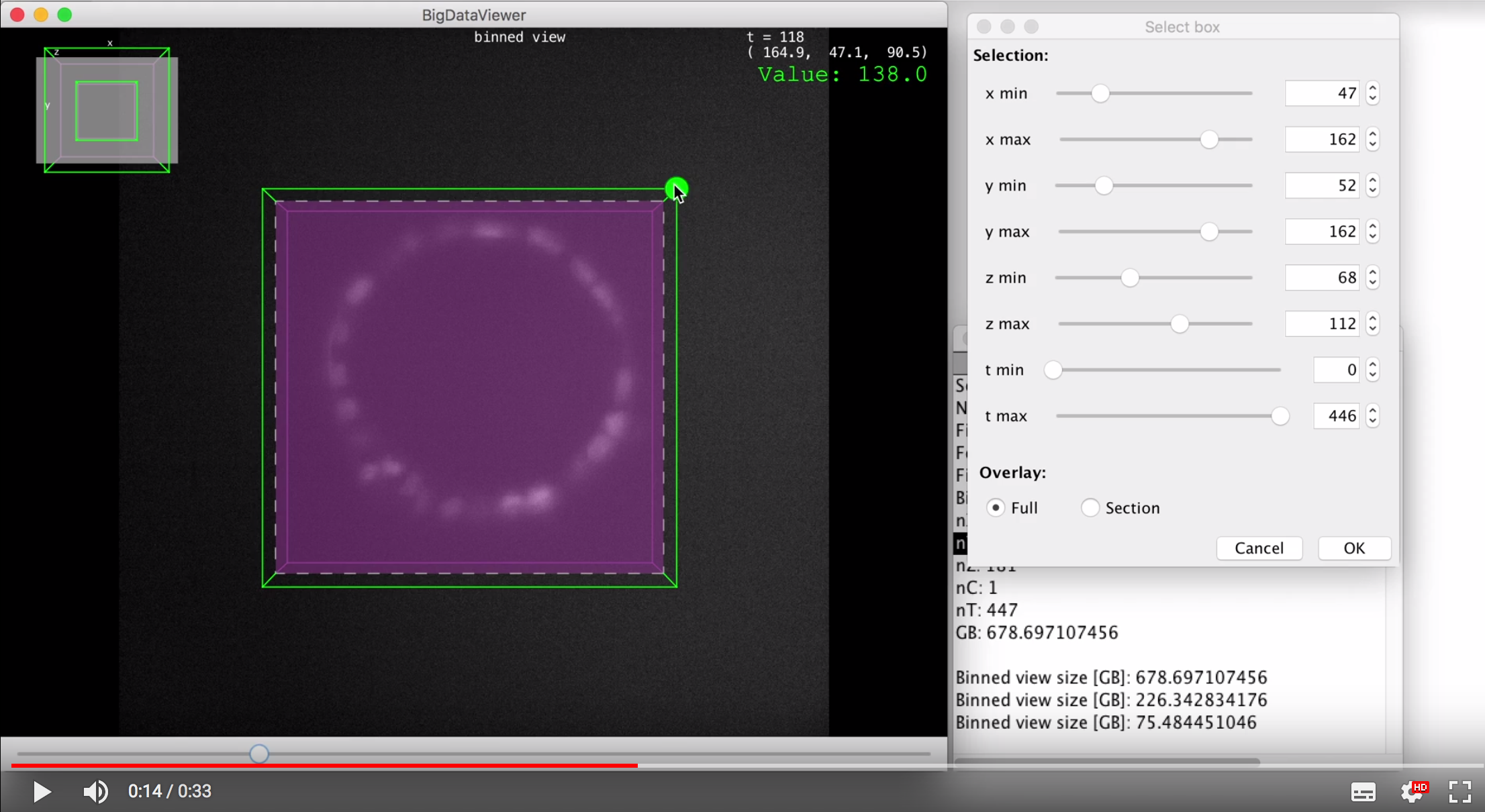Decrease z max using its stepper arrows

pyautogui.click(x=1372, y=327)
